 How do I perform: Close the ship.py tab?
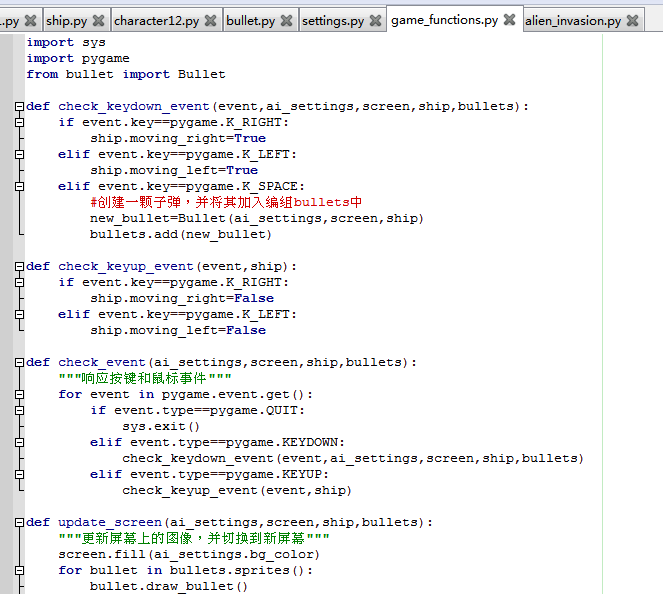pyautogui.click(x=99, y=20)
